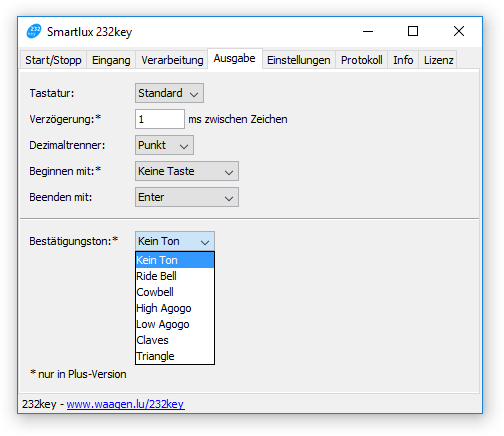Switch to the Start/Stopp tab
This screenshot has height=436, width=504.
coord(53,60)
